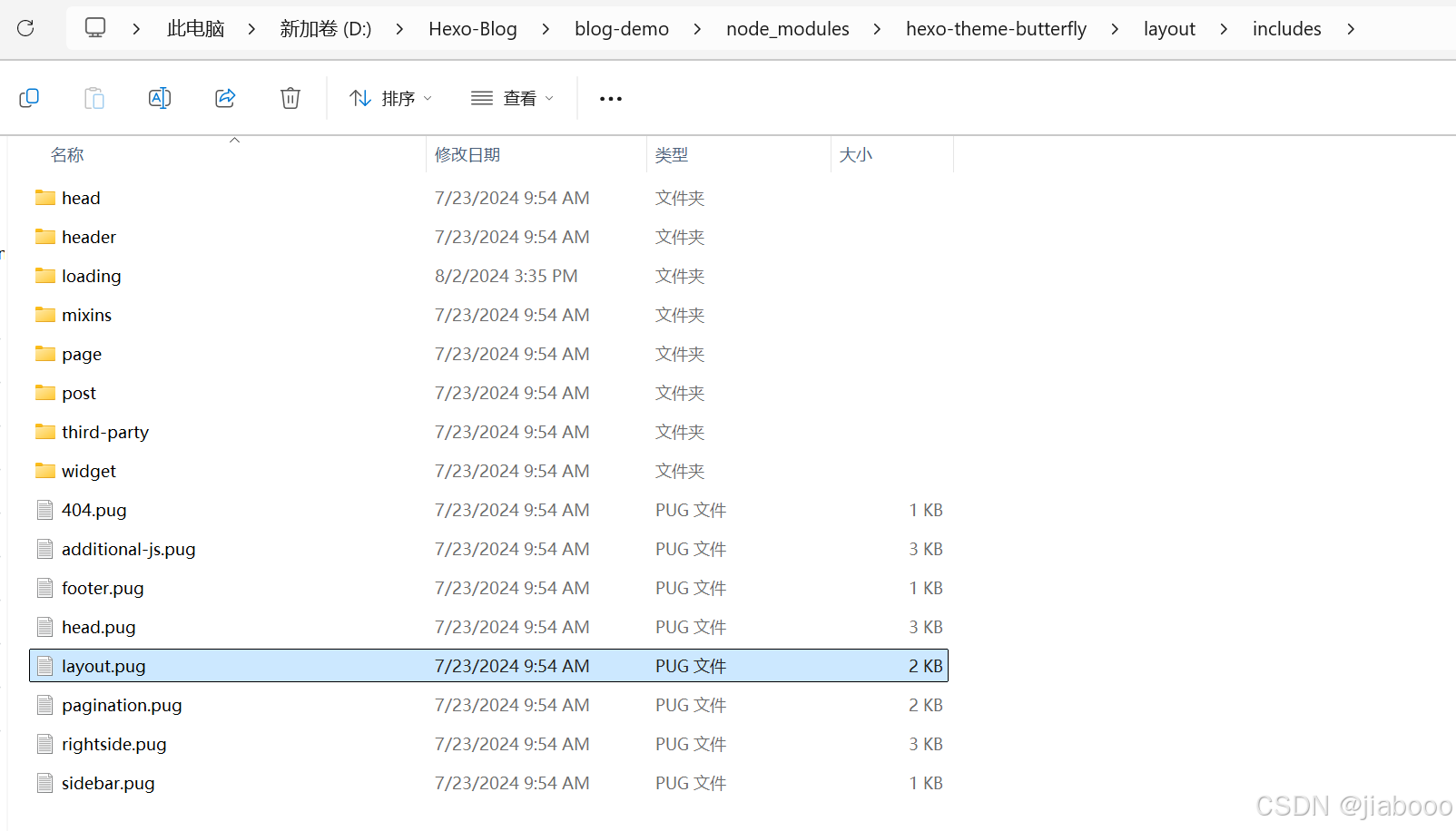Click the rename icon in toolbar

pyautogui.click(x=160, y=98)
